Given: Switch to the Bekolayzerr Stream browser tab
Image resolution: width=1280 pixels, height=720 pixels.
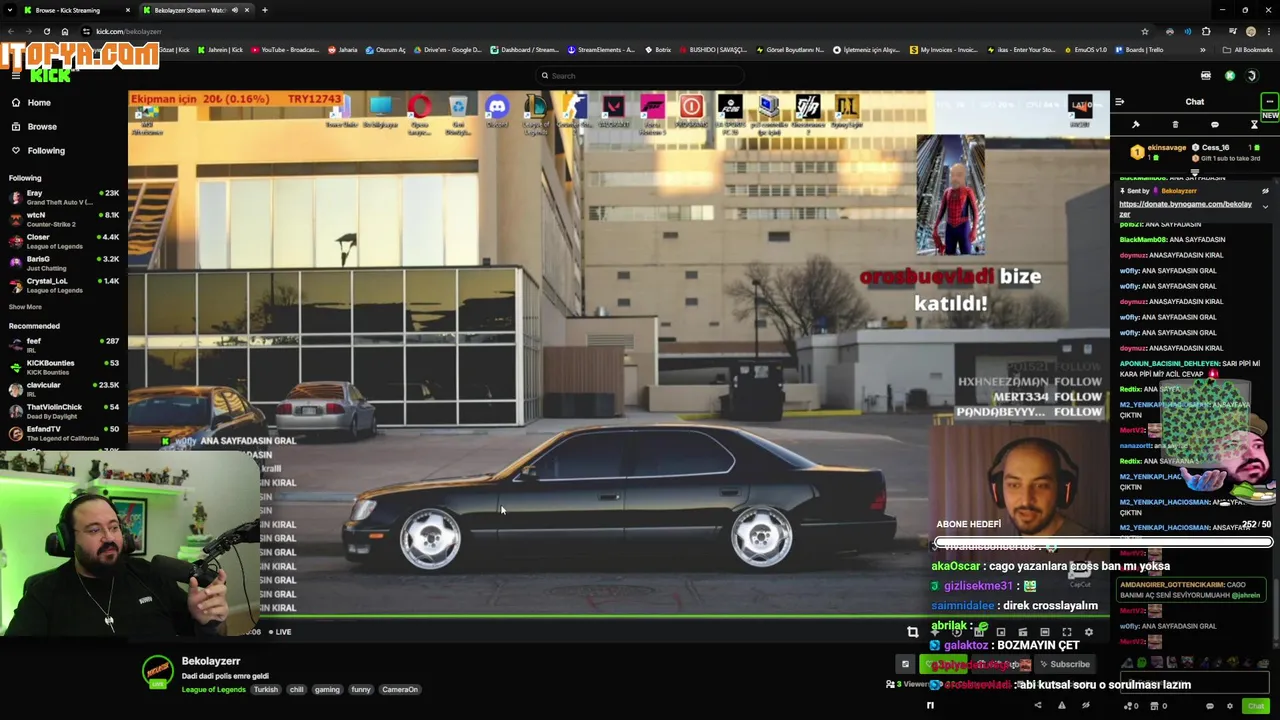Looking at the screenshot, I should tap(195, 10).
